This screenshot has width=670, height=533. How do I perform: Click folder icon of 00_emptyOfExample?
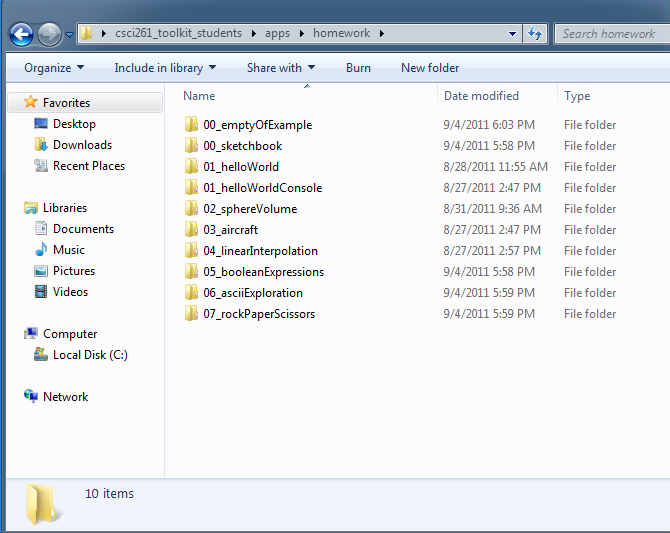(x=191, y=124)
